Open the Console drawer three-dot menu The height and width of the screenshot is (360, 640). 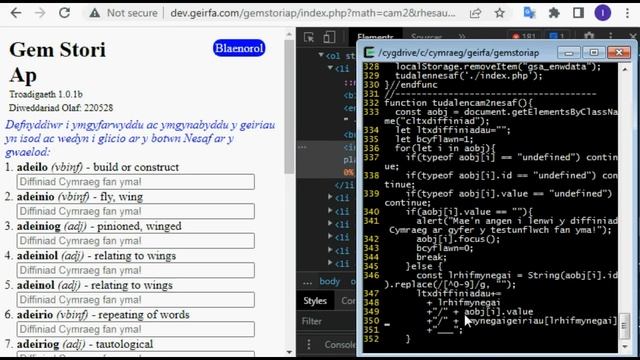tap(309, 344)
